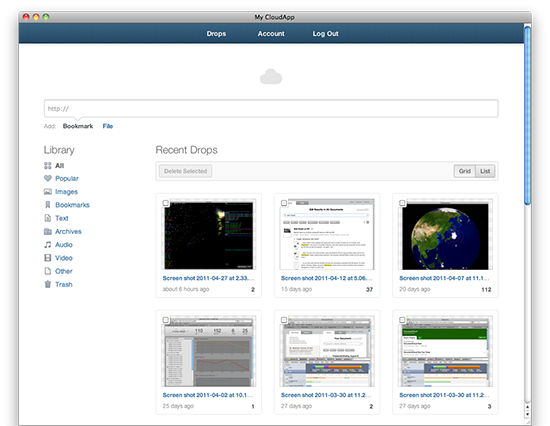Switch to List view
Viewport: 550px width, 426px height.
click(x=485, y=171)
